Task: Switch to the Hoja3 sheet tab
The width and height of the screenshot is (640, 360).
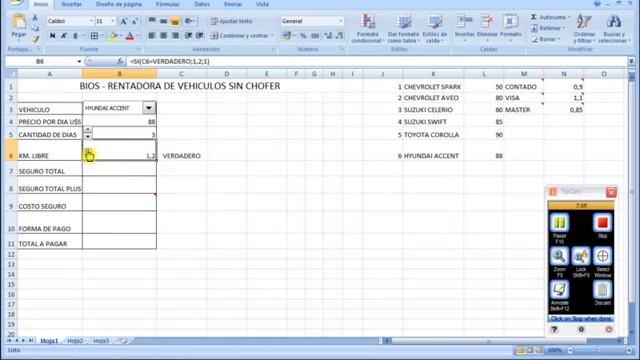Action: pos(101,340)
